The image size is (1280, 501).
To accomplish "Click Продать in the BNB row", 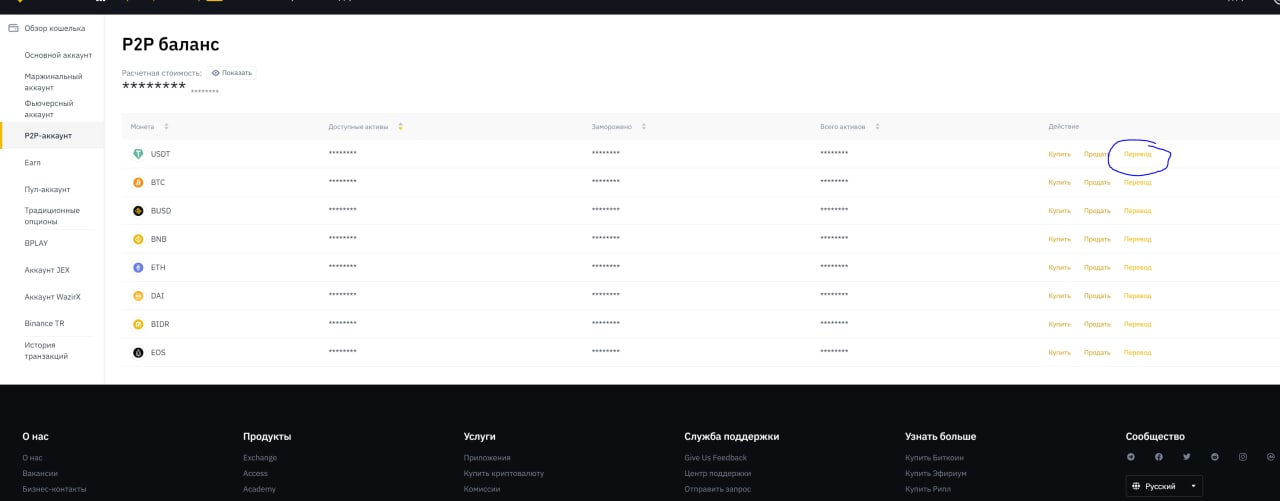I will (1097, 239).
